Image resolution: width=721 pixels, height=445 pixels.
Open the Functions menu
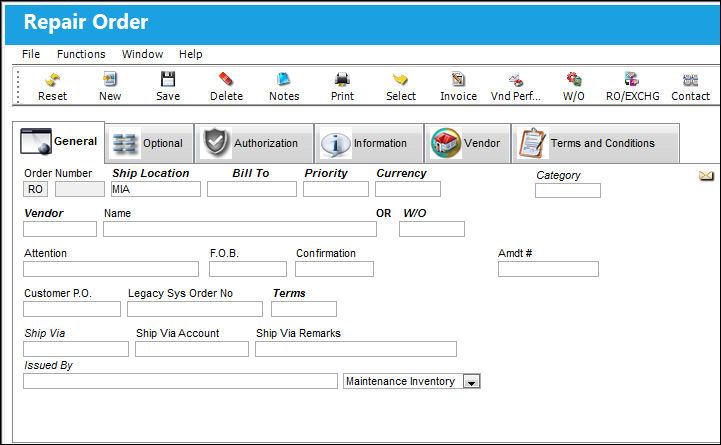pos(81,54)
